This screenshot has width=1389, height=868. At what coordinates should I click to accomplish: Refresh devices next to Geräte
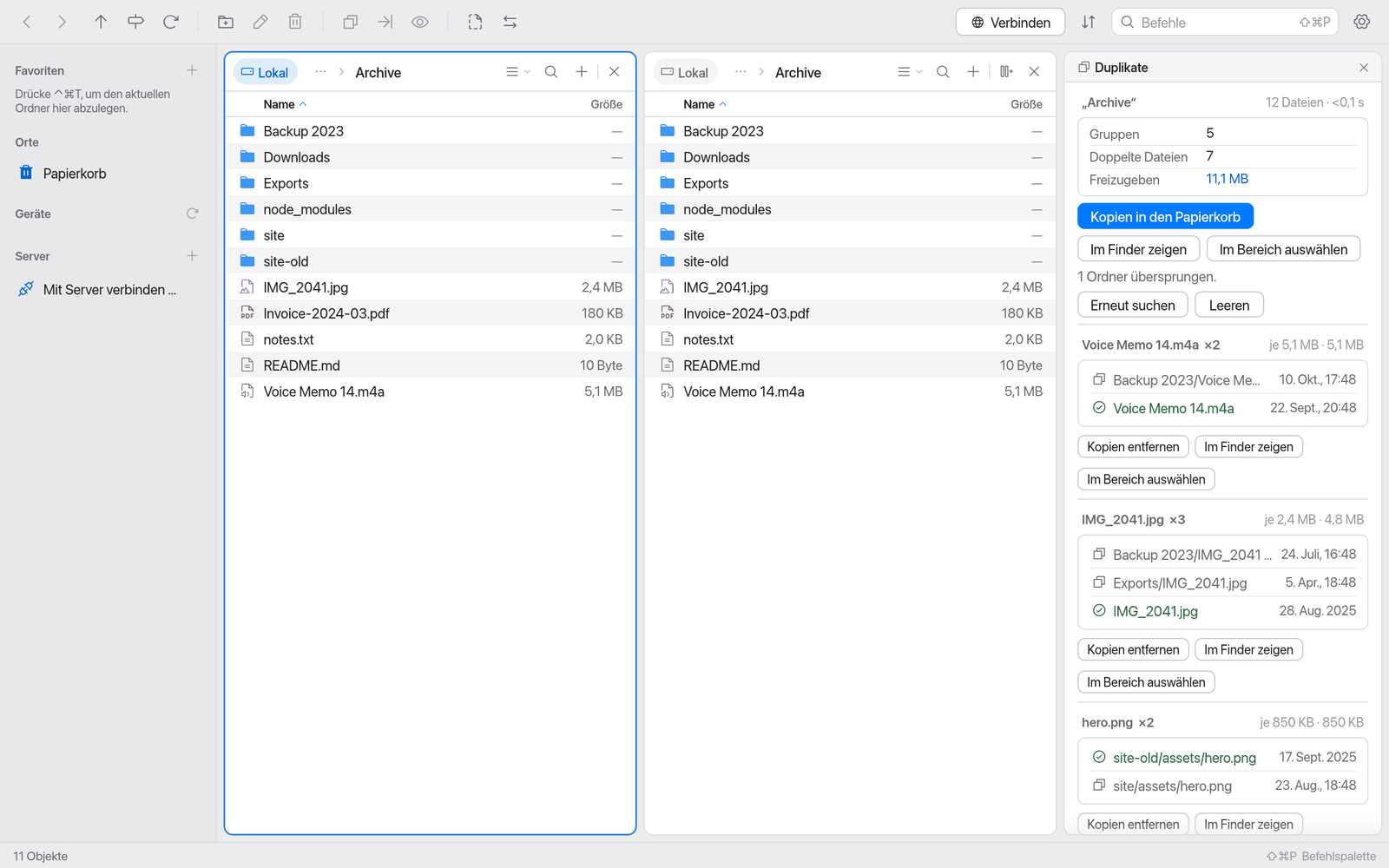[x=192, y=214]
